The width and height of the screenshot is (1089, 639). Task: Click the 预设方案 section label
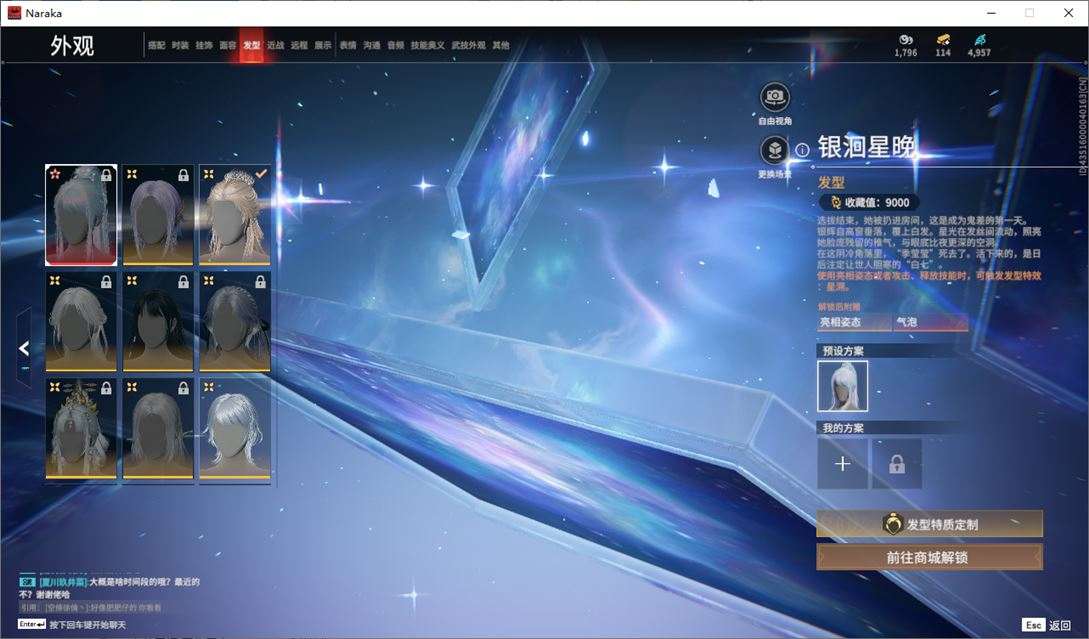coord(843,351)
